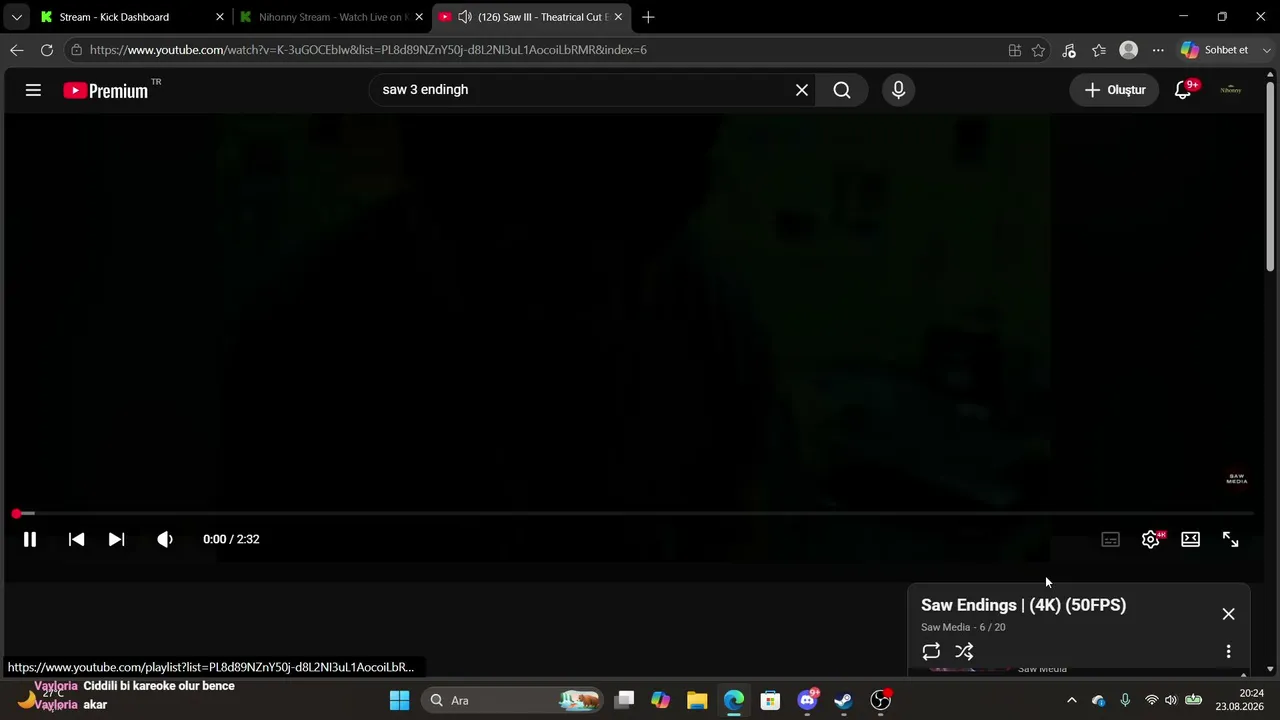This screenshot has height=720, width=1280.
Task: Open the video player settings gear
Action: pyautogui.click(x=1151, y=539)
